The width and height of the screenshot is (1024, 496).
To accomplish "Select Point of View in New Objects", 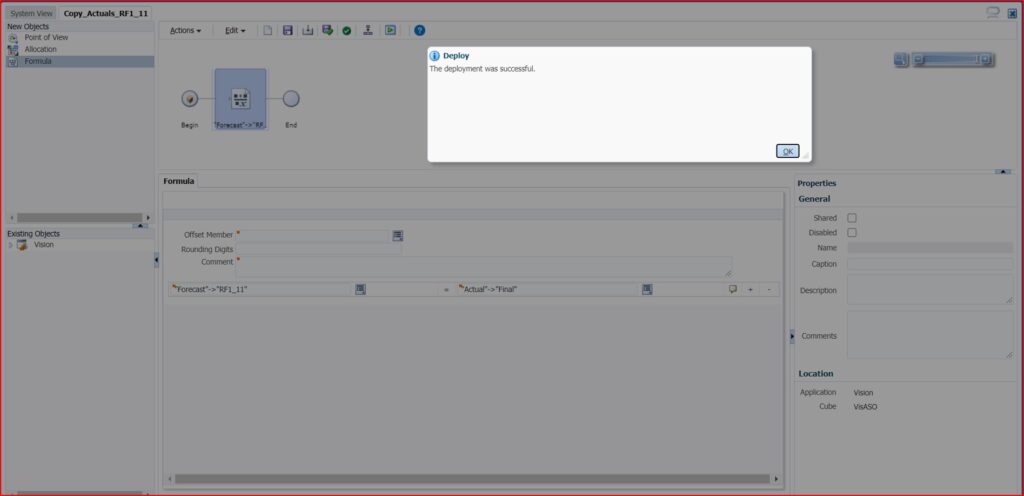I will (x=46, y=38).
